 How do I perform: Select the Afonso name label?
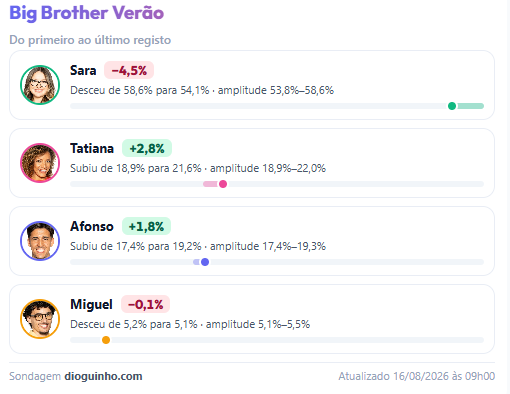pos(92,226)
